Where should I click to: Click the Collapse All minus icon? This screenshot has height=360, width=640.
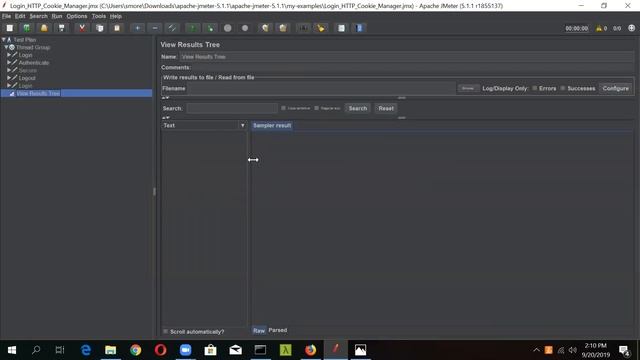pos(155,28)
